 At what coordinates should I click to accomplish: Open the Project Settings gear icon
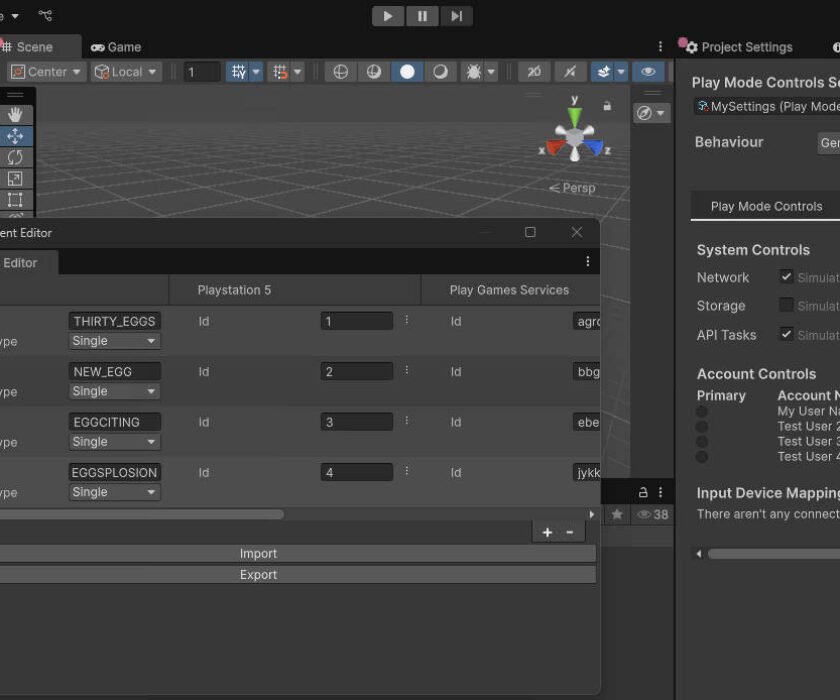(x=689, y=47)
